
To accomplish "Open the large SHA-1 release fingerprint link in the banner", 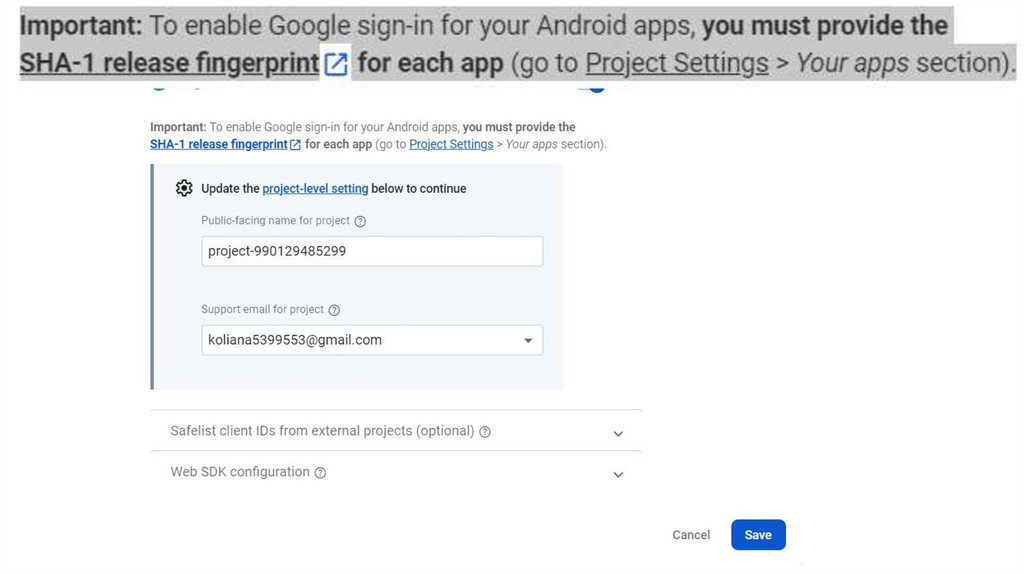I will [168, 65].
